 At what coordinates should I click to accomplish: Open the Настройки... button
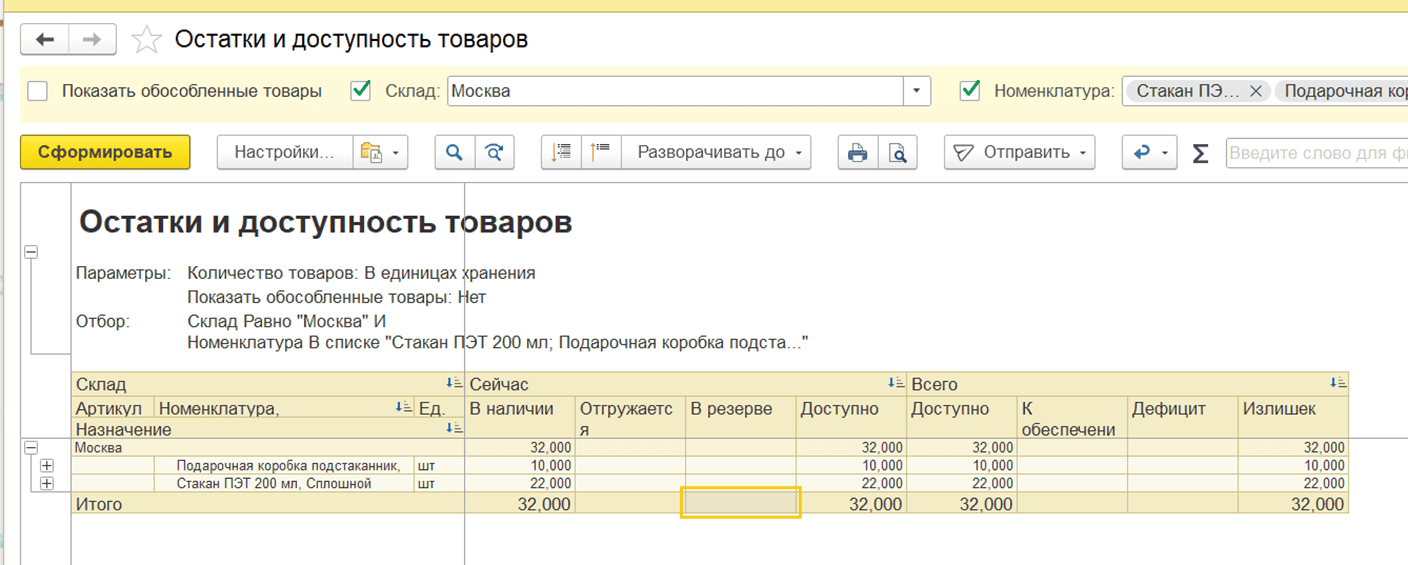point(284,153)
